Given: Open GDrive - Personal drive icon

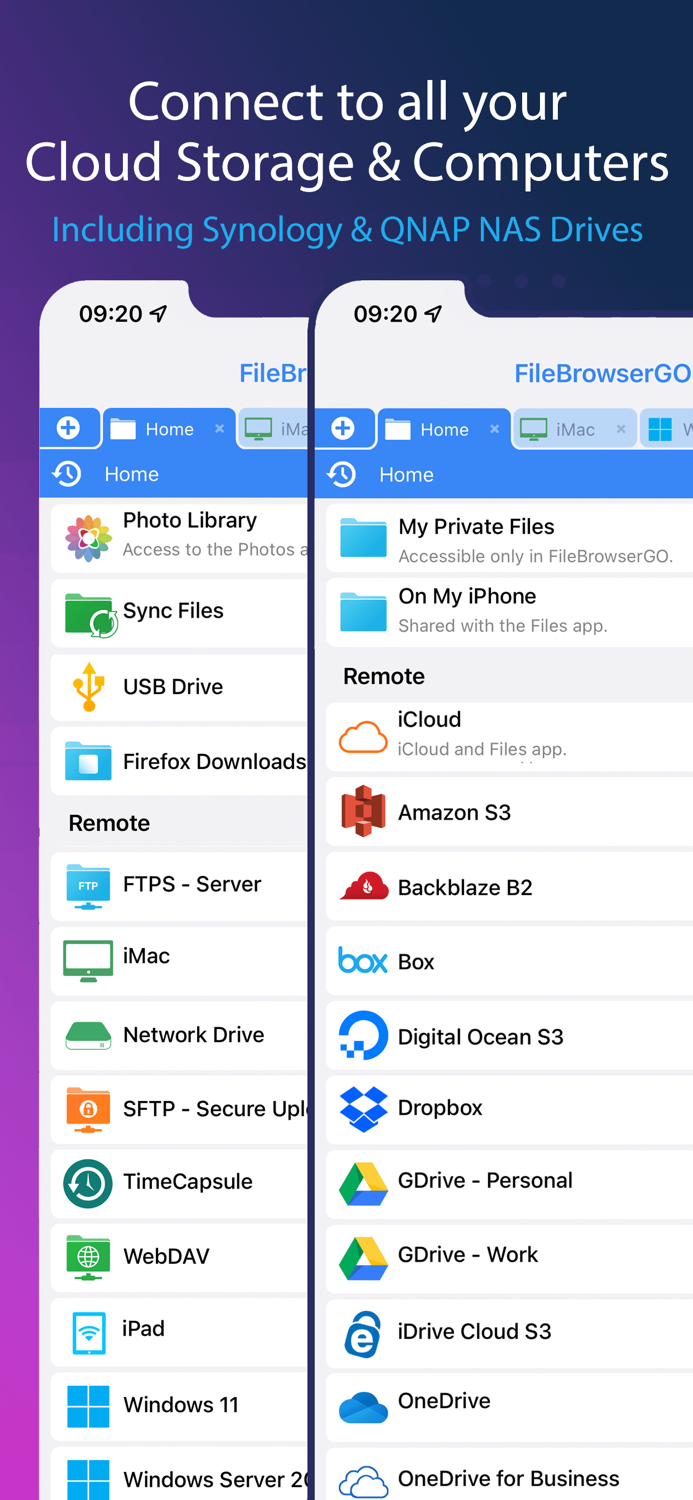Looking at the screenshot, I should pyautogui.click(x=363, y=1183).
